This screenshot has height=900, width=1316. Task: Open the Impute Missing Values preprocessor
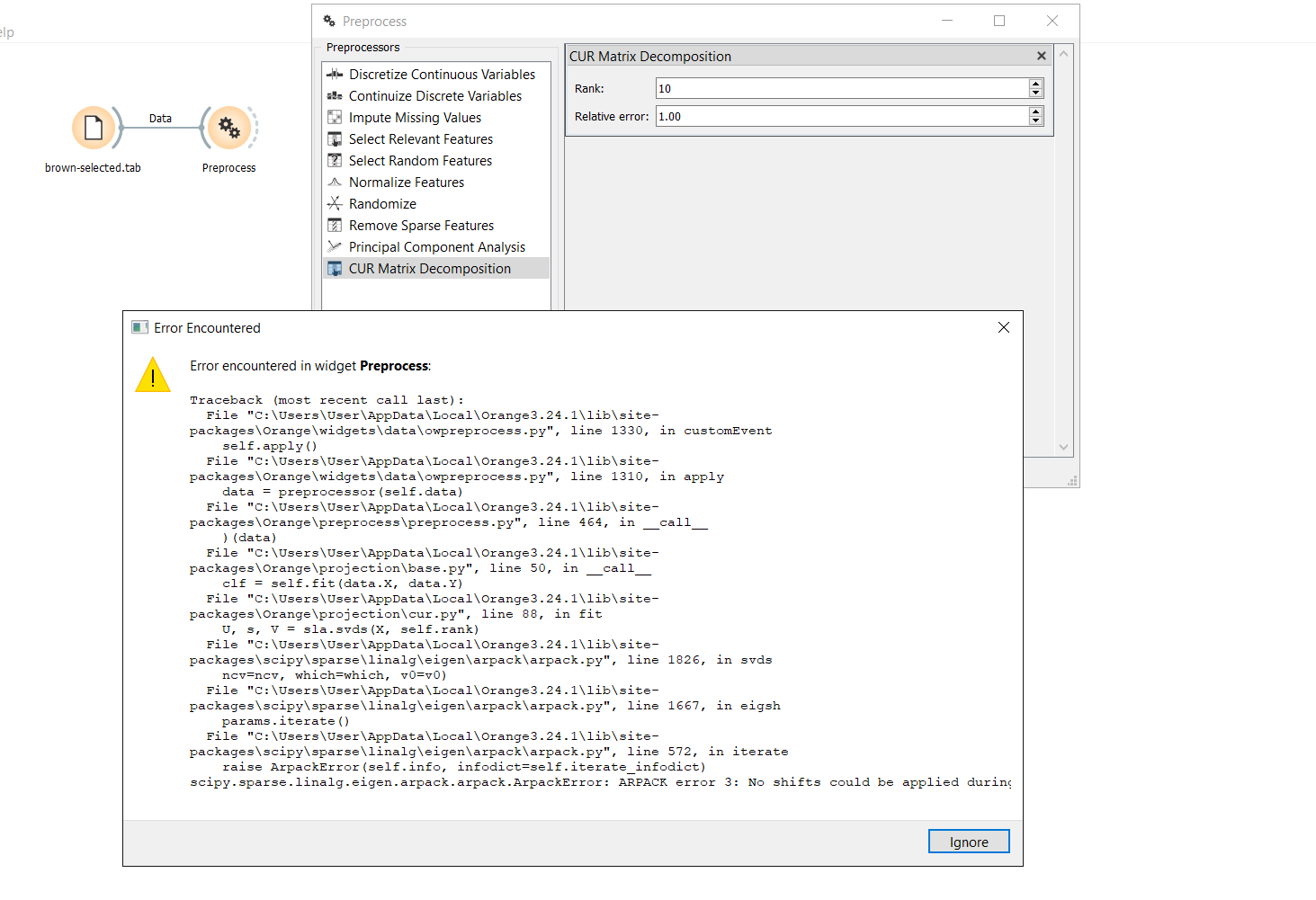[x=415, y=117]
